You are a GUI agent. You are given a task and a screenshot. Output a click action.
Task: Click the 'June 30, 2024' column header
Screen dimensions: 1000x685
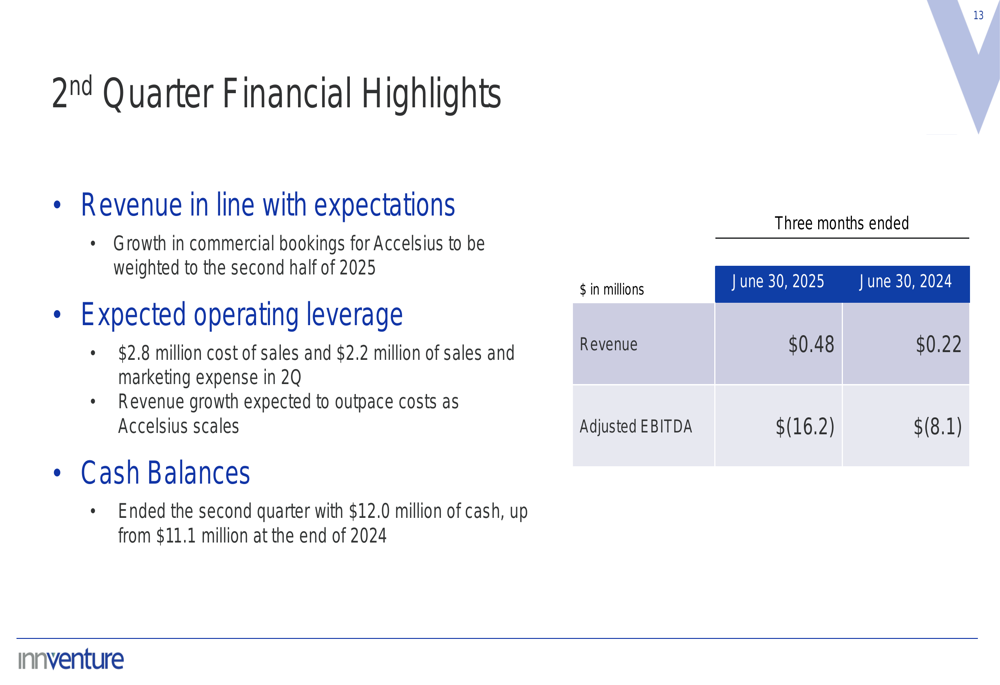906,282
